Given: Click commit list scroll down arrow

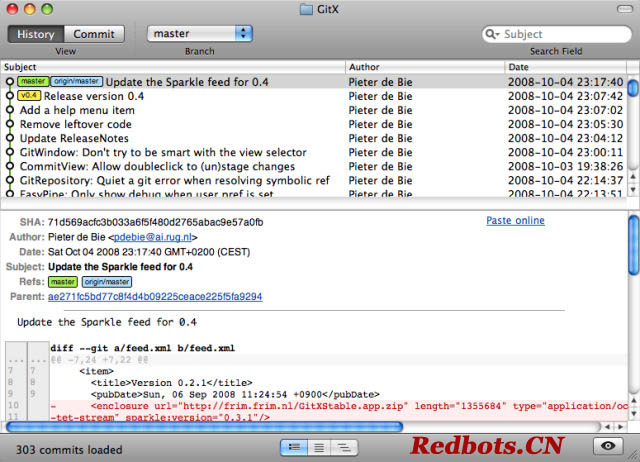Looking at the screenshot, I should click(x=633, y=190).
